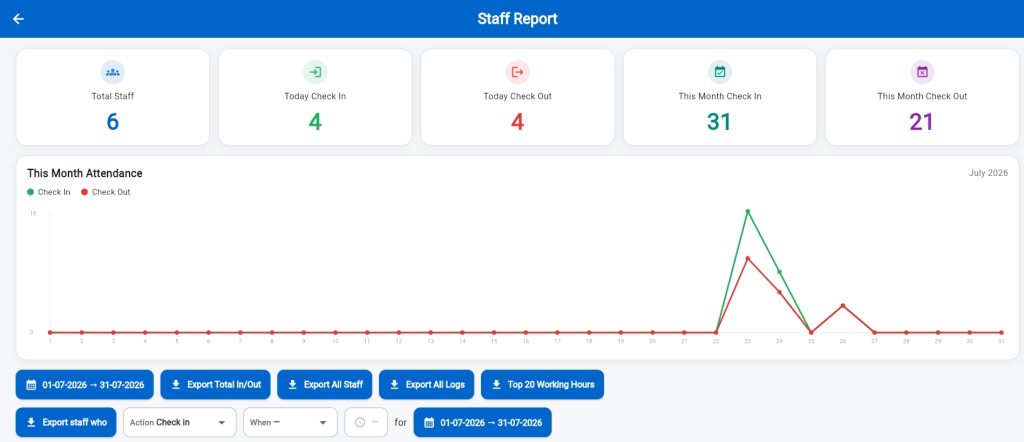The width and height of the screenshot is (1024, 442).
Task: Click download icon on Export All Logs
Action: pyautogui.click(x=394, y=385)
